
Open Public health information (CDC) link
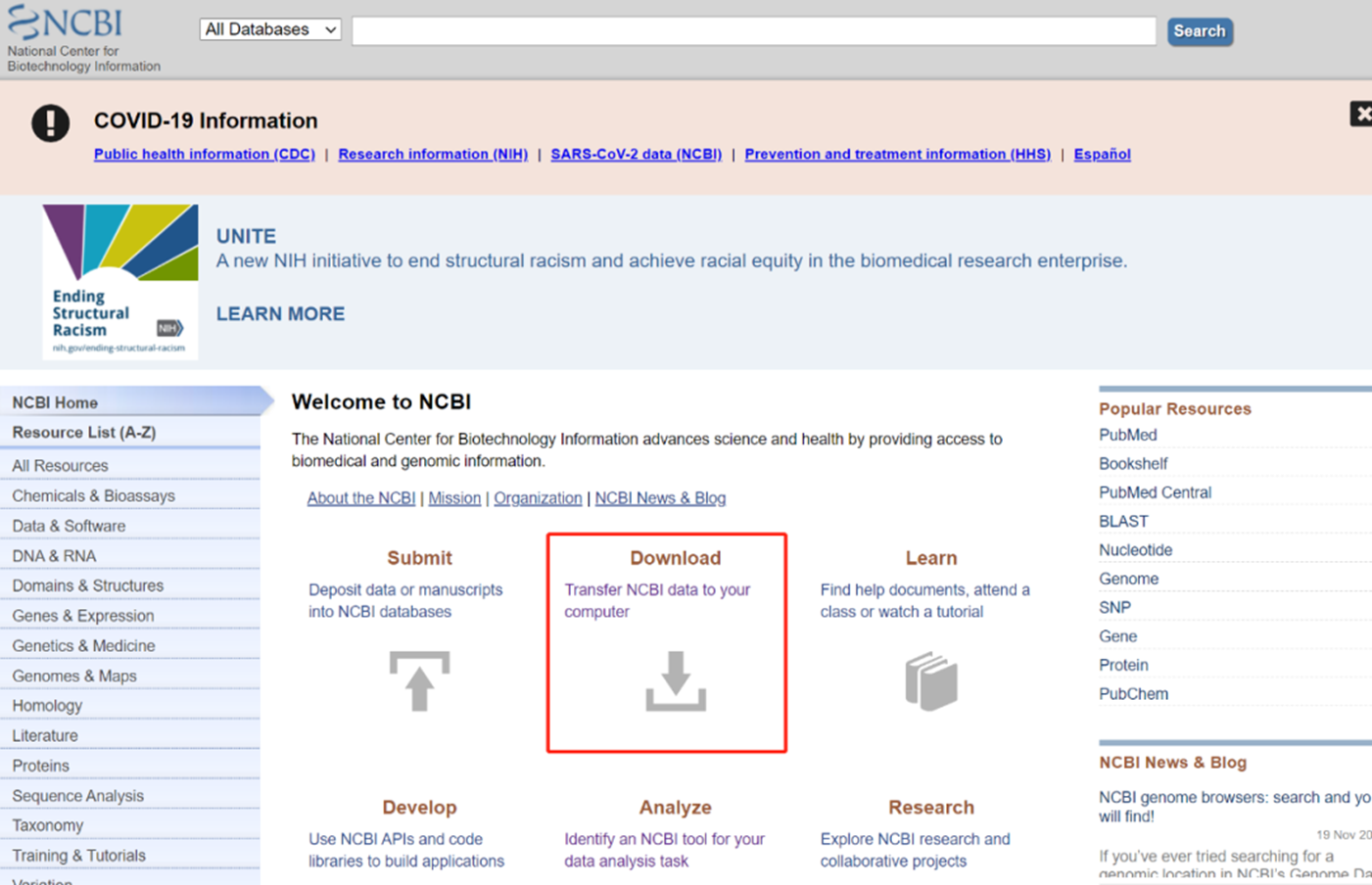205,154
